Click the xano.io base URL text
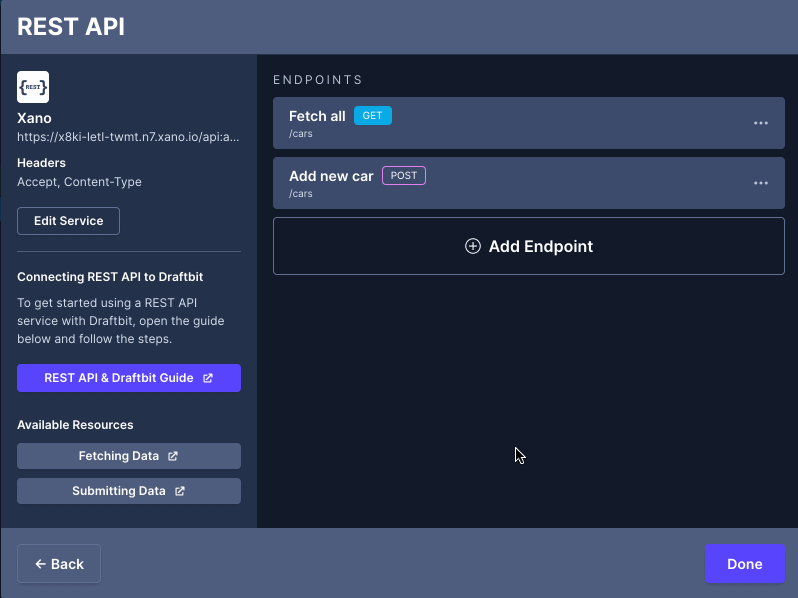Image resolution: width=798 pixels, height=598 pixels. 128,137
